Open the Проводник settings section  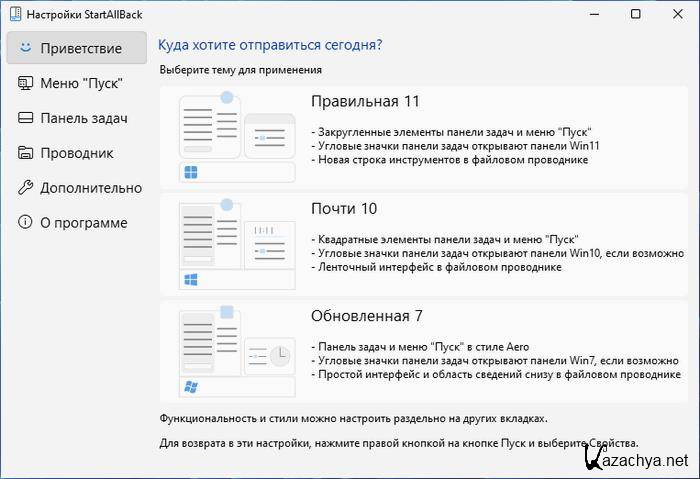pyautogui.click(x=77, y=153)
